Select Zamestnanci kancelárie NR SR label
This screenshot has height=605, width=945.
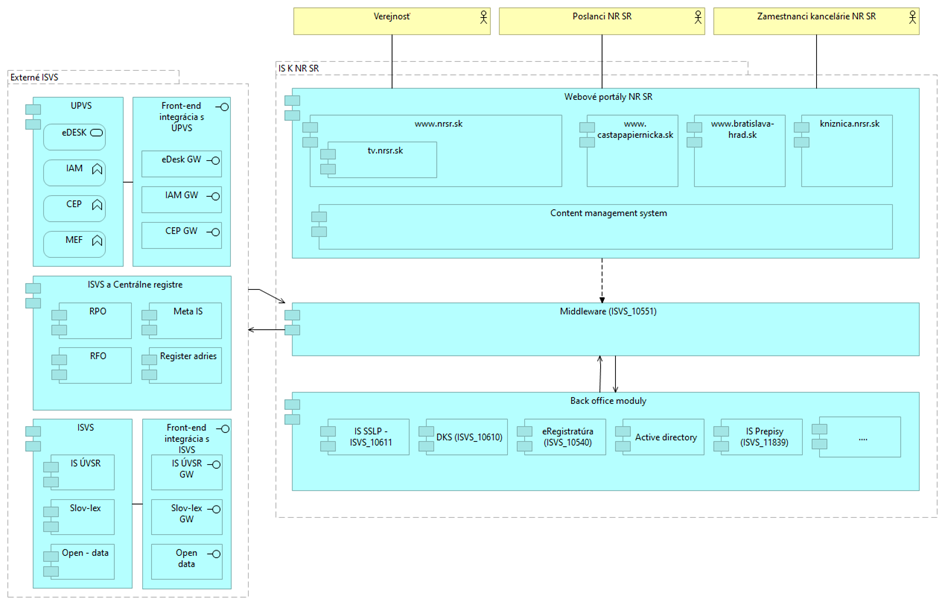817,16
